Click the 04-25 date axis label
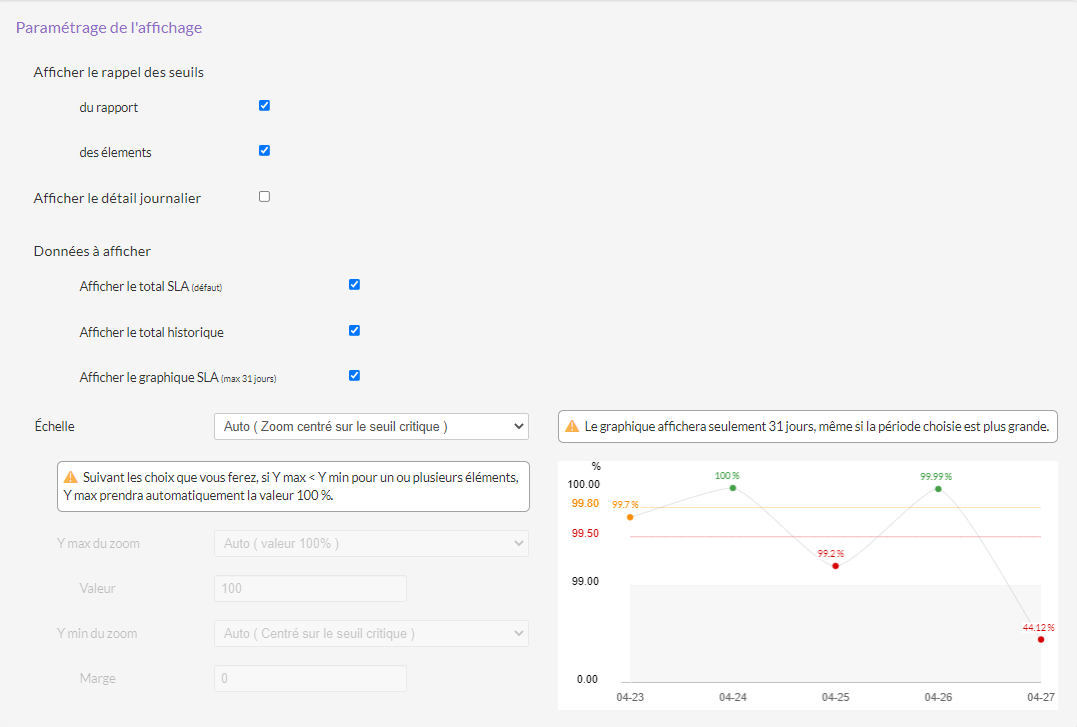 (835, 696)
